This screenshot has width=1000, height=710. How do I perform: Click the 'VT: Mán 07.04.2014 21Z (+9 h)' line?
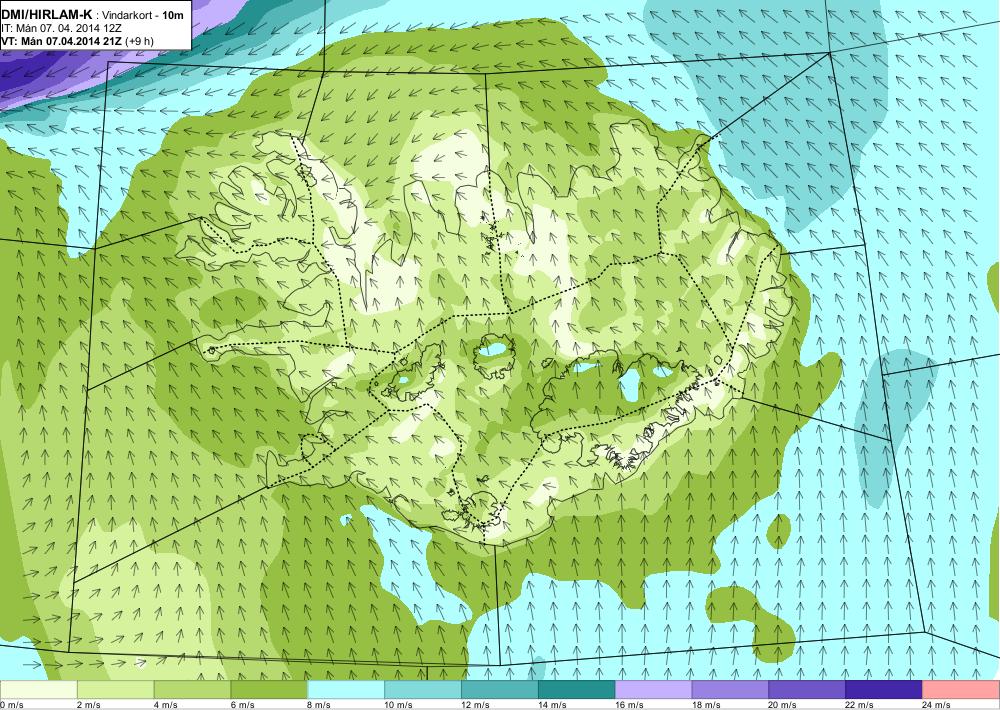(x=77, y=41)
